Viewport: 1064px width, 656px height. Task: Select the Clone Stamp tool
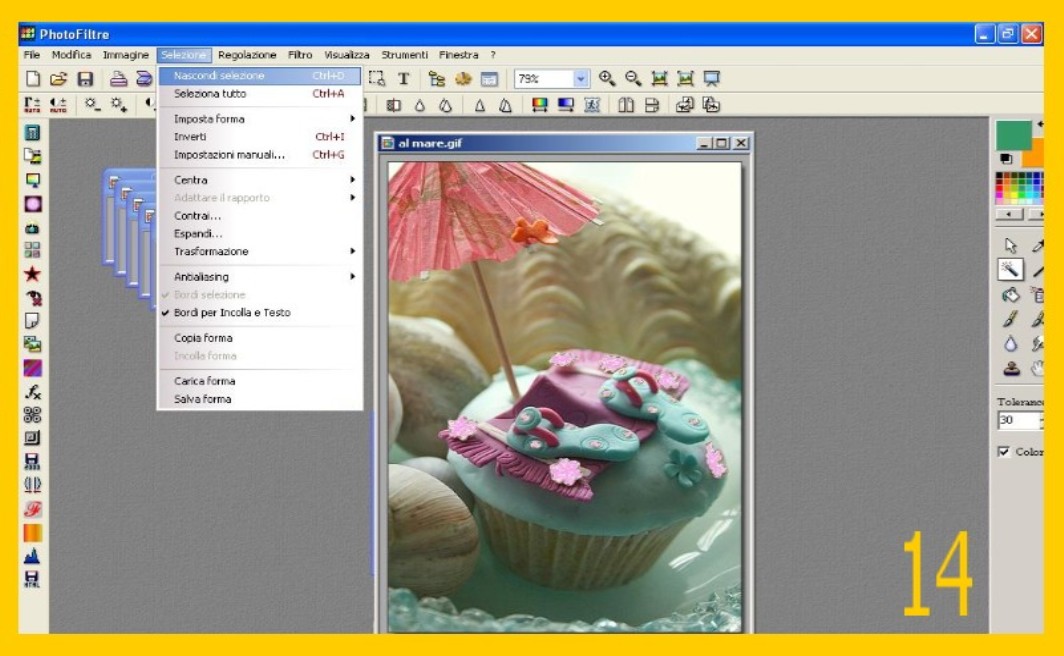1010,368
